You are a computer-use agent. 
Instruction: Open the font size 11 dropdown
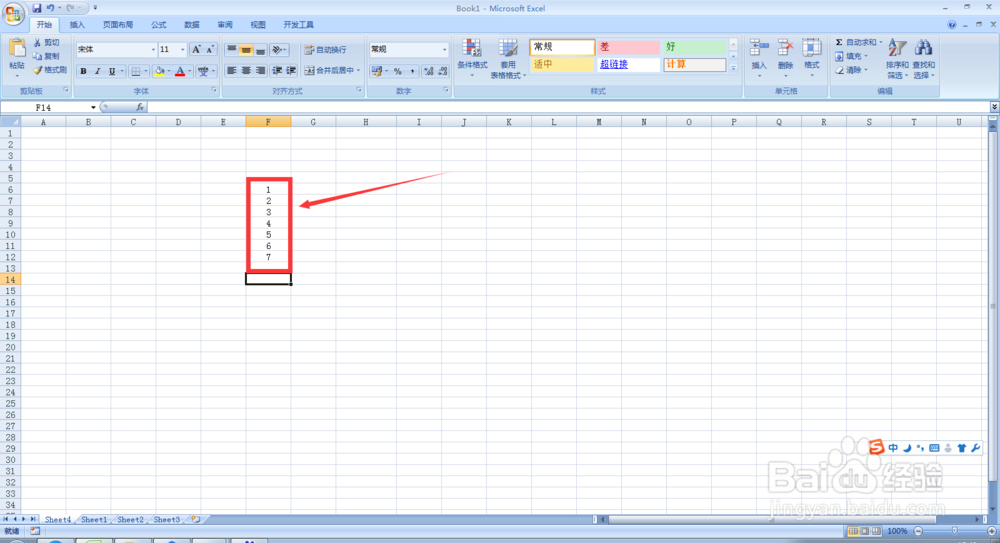click(x=182, y=49)
